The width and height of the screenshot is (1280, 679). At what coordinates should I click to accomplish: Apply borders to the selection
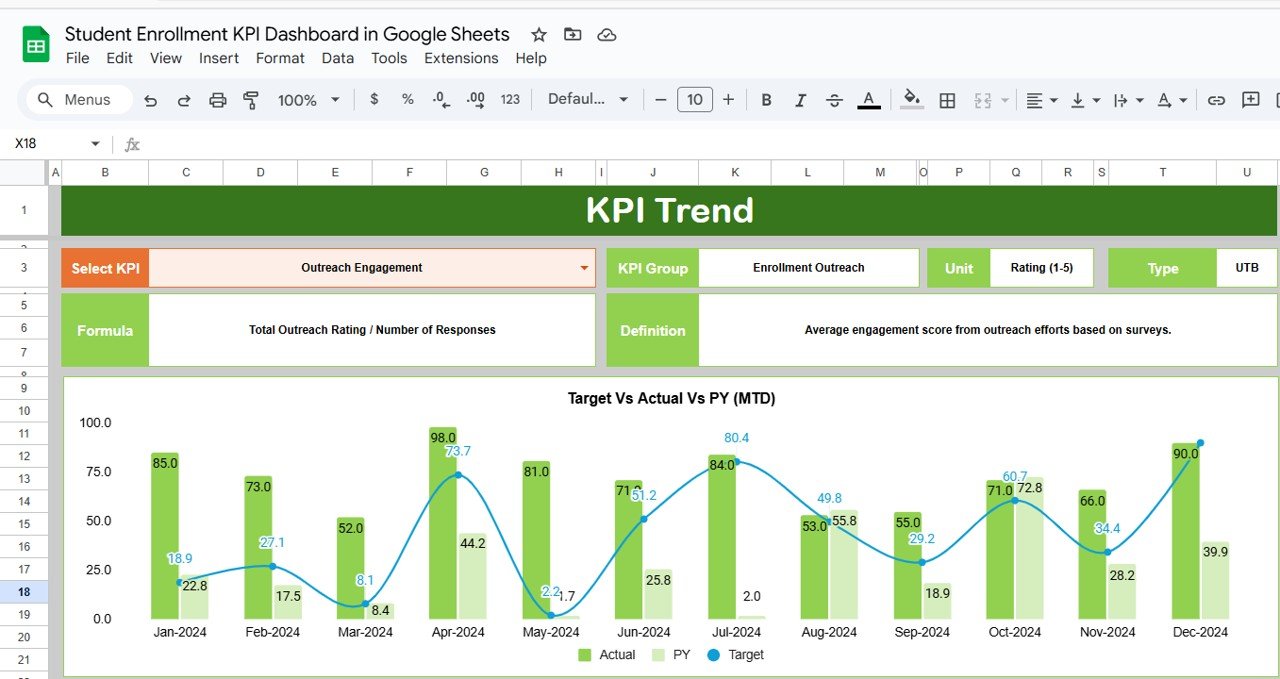(946, 99)
